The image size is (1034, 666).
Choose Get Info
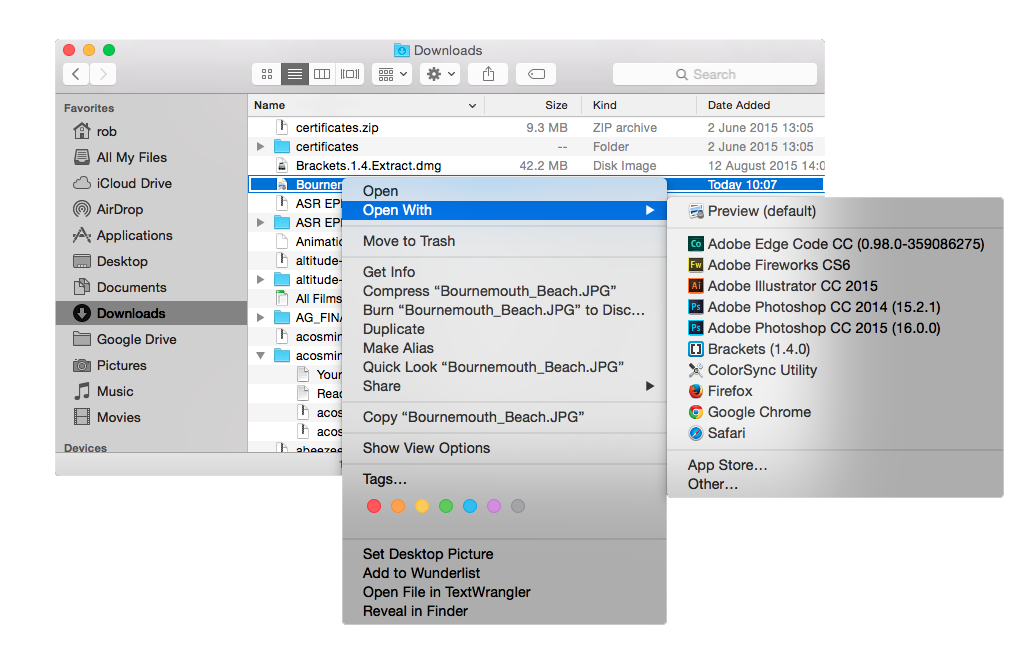504,272
